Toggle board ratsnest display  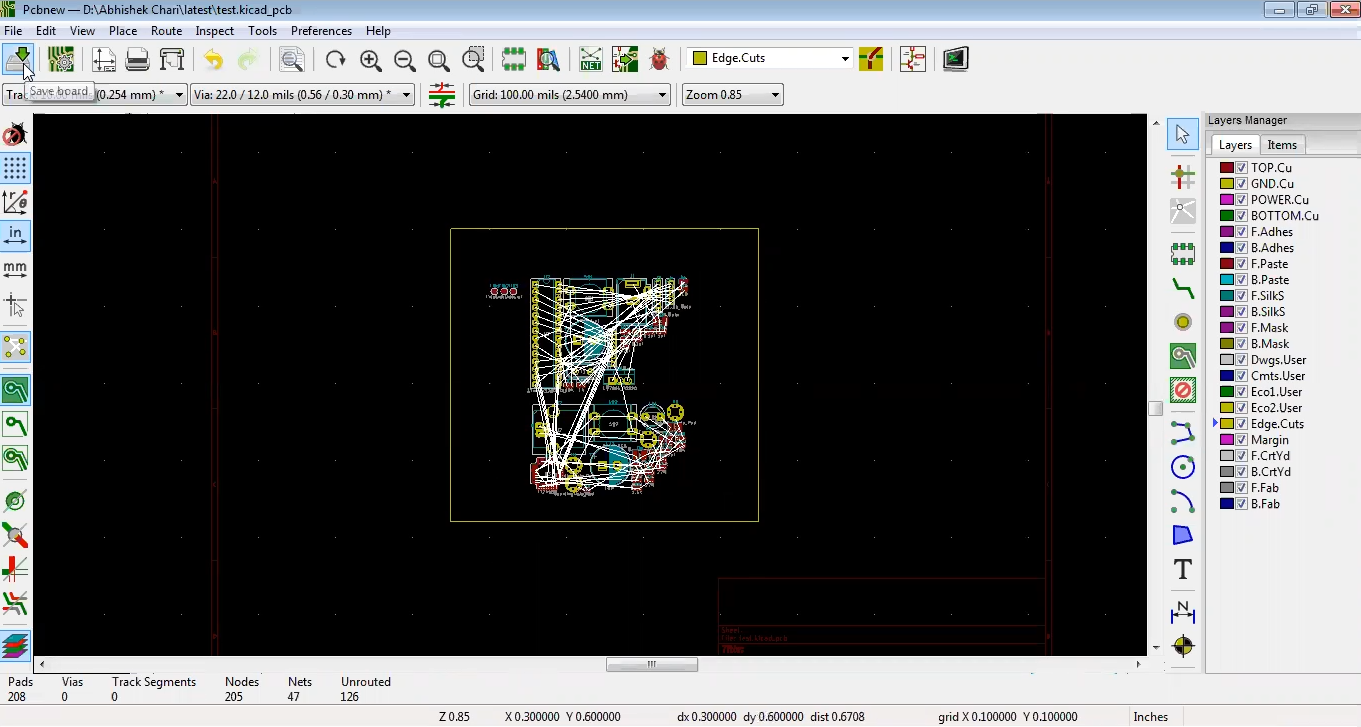click(x=15, y=347)
